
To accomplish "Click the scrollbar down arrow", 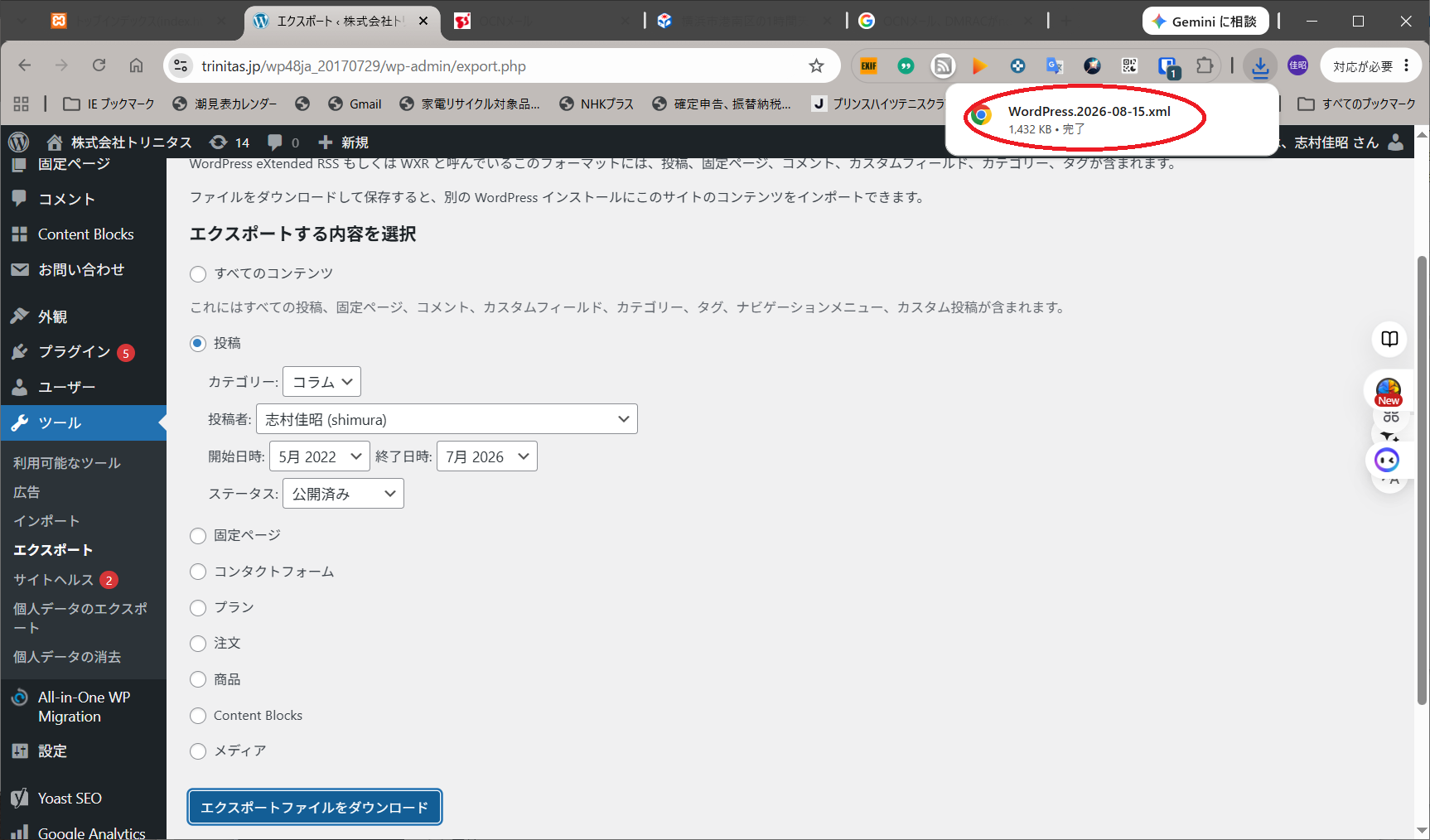I will point(1423,830).
